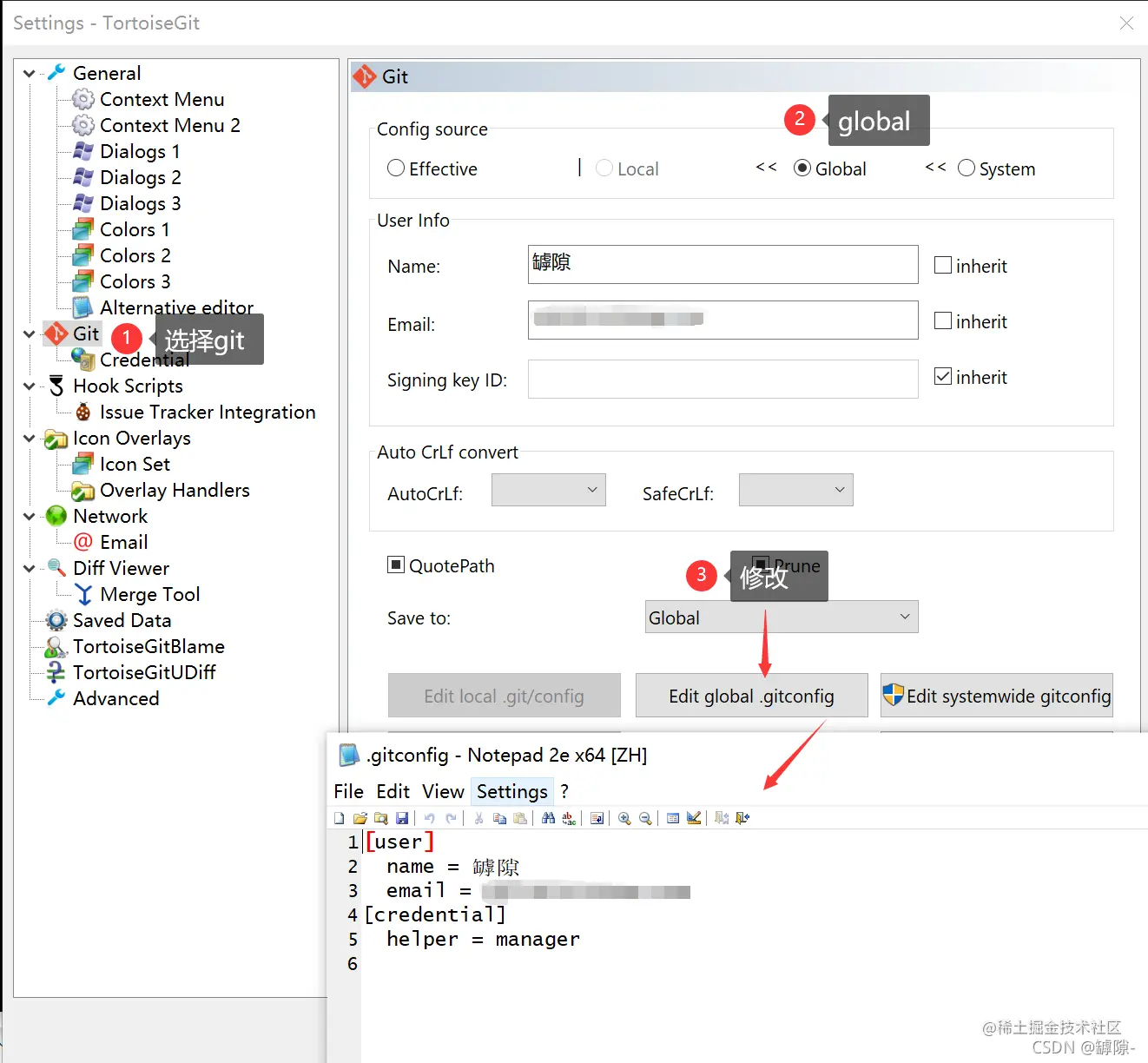This screenshot has height=1063, width=1148.
Task: Collapse the Network tree node
Action: tap(29, 517)
